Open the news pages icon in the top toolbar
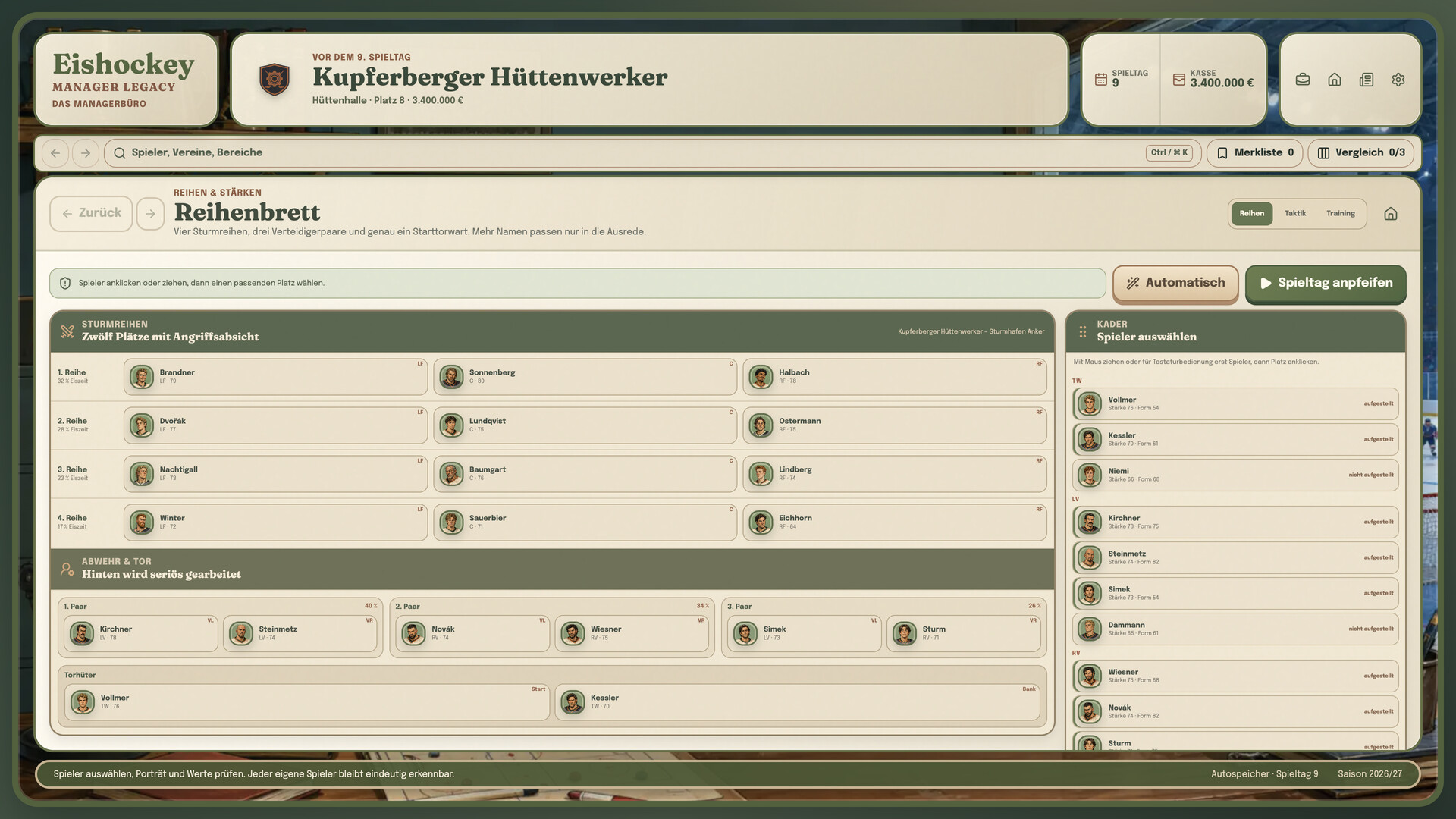Screen dimensions: 1456x819 click(1367, 80)
